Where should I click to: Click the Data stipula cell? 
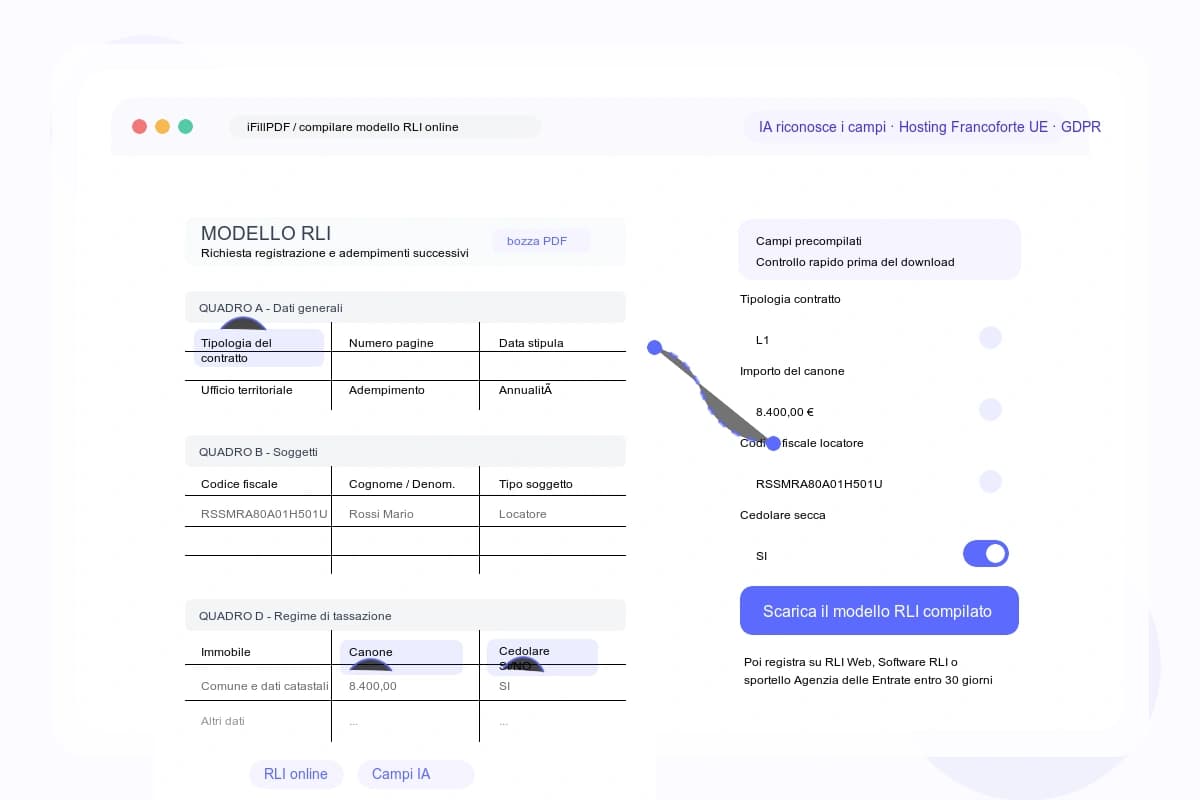531,343
